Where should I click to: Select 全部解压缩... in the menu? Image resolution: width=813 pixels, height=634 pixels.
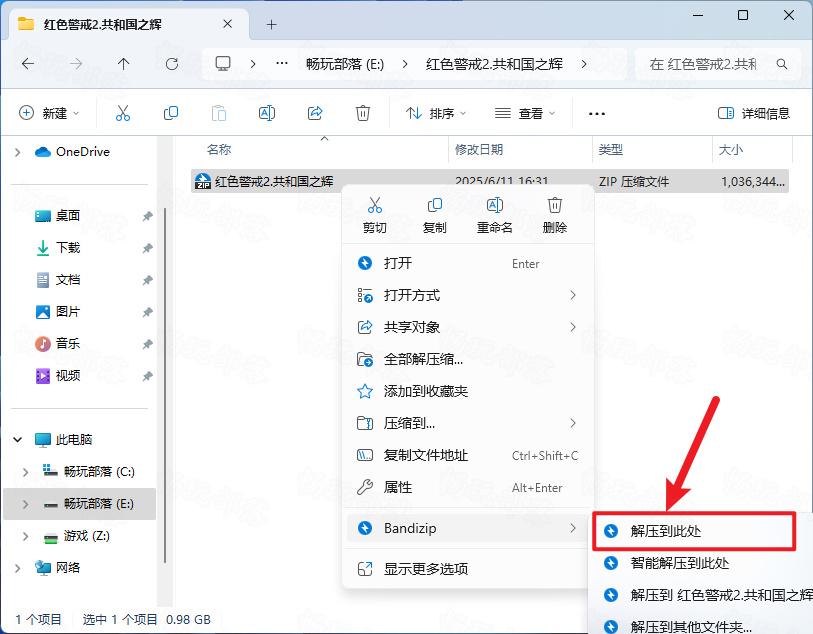(468, 359)
